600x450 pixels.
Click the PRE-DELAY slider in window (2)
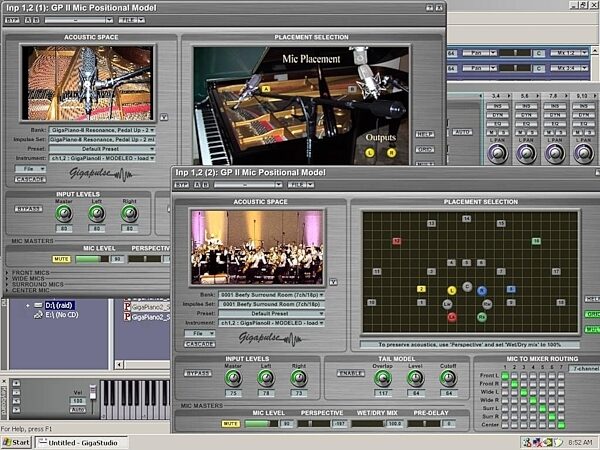point(424,424)
